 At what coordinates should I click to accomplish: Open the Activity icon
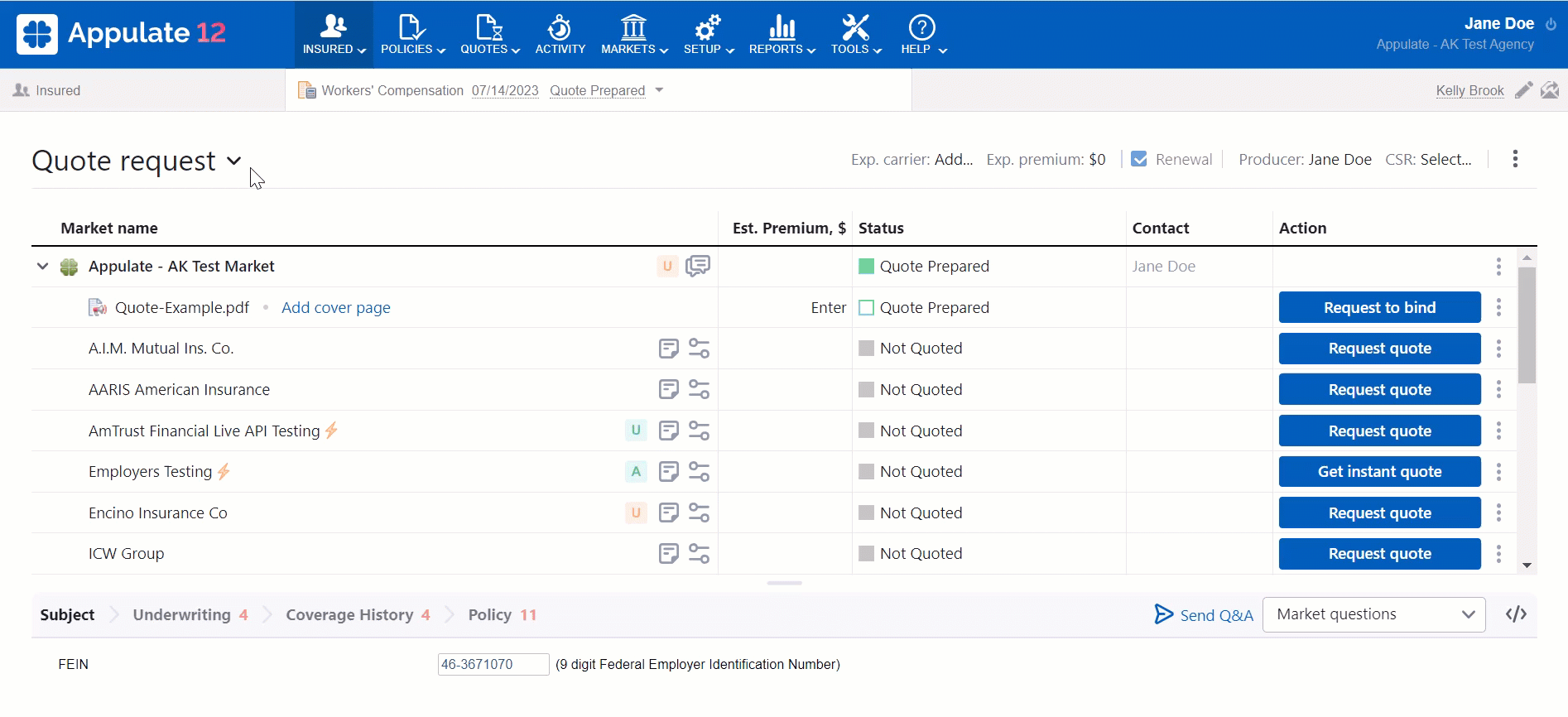click(x=560, y=26)
